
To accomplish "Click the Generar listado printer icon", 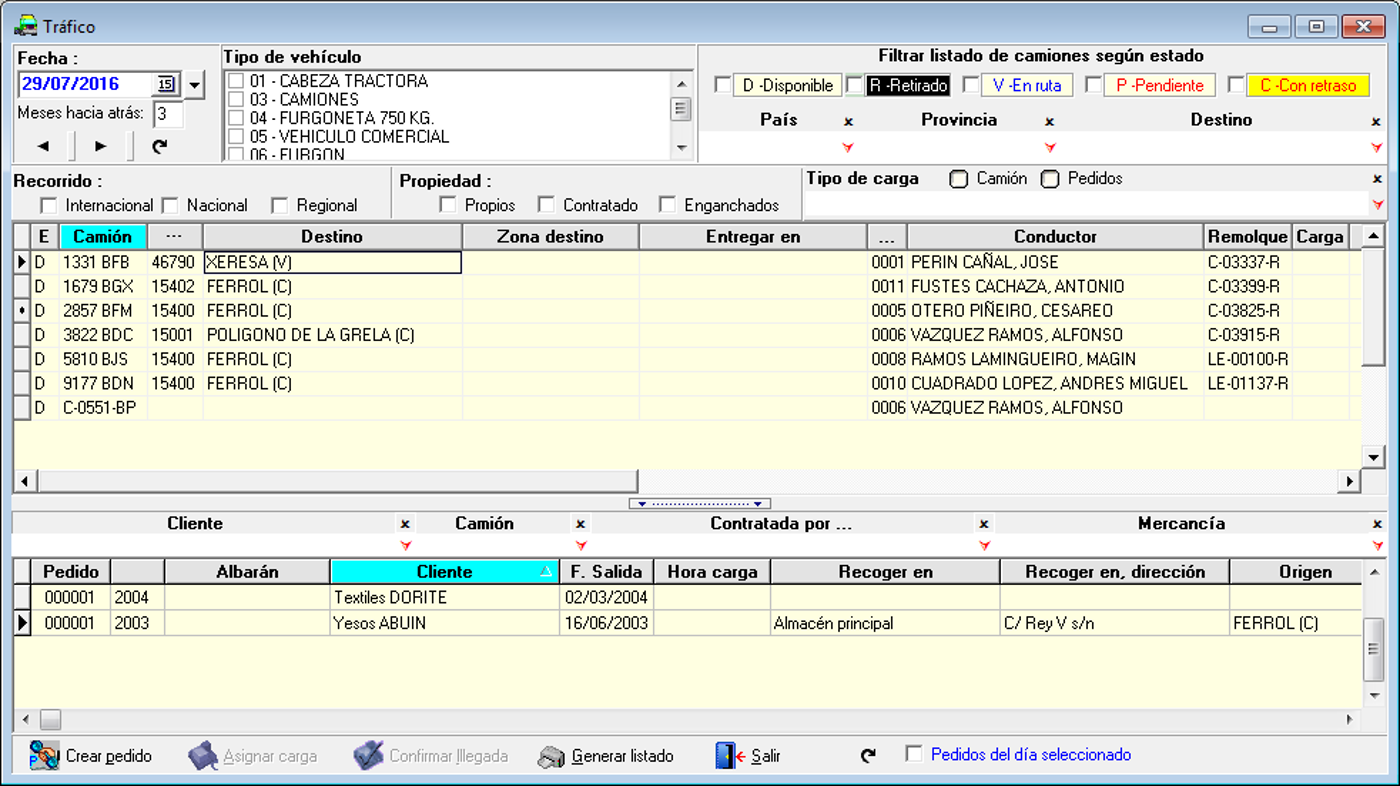I will point(552,757).
